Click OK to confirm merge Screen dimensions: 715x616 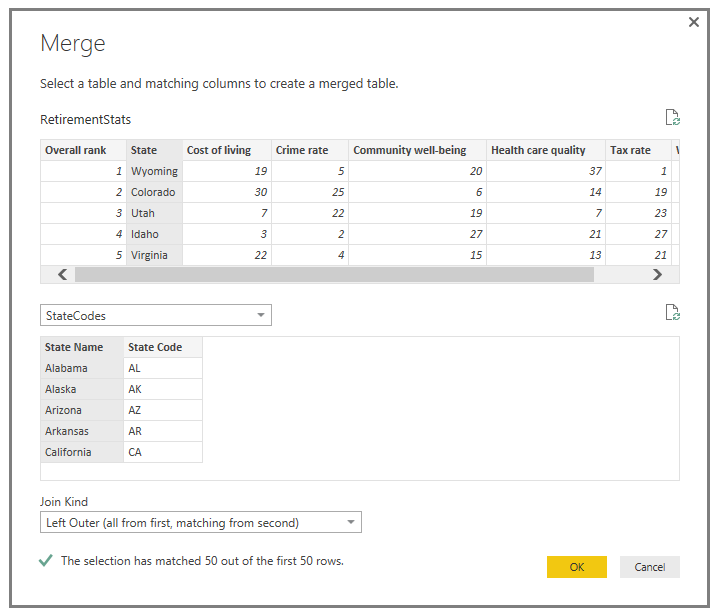point(576,567)
